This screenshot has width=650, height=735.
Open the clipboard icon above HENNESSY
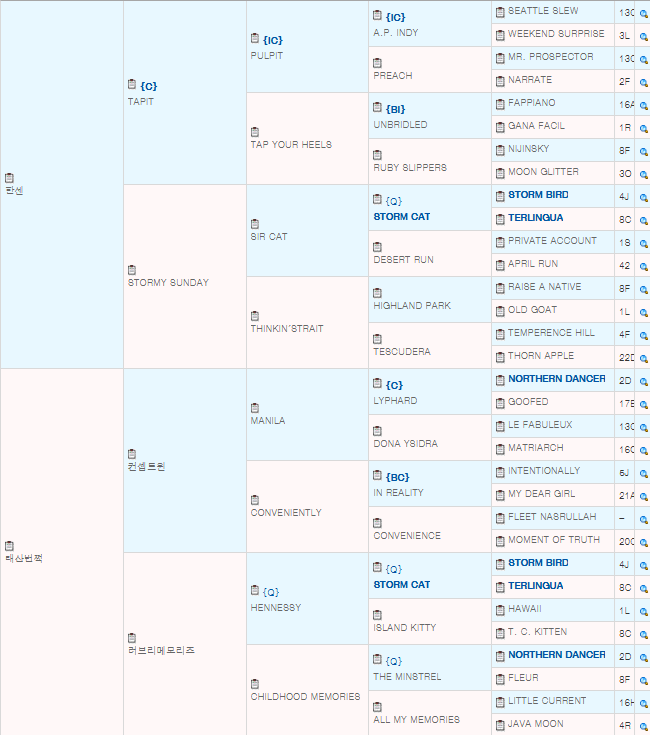(x=254, y=590)
